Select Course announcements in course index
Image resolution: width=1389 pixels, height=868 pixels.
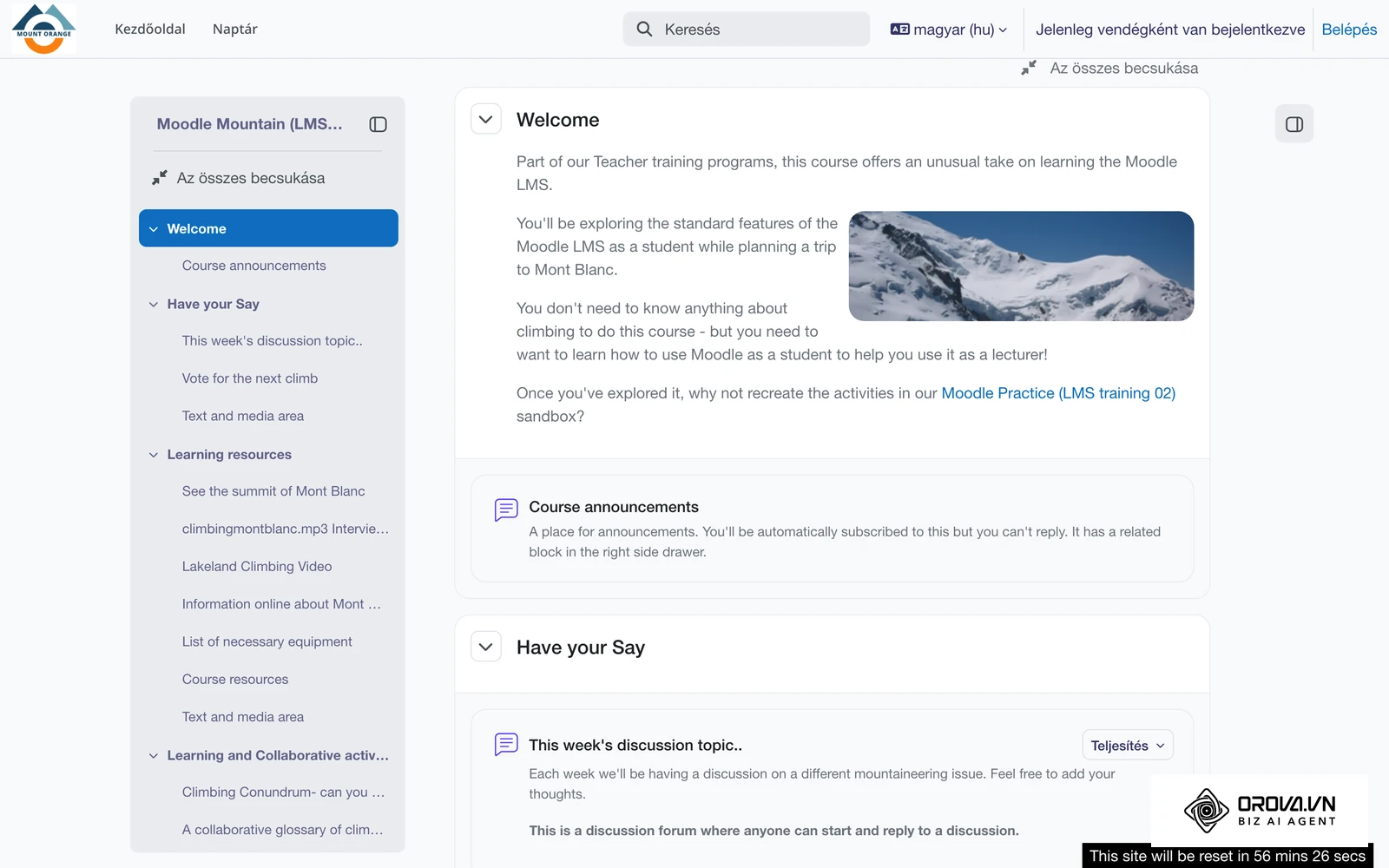pos(254,266)
